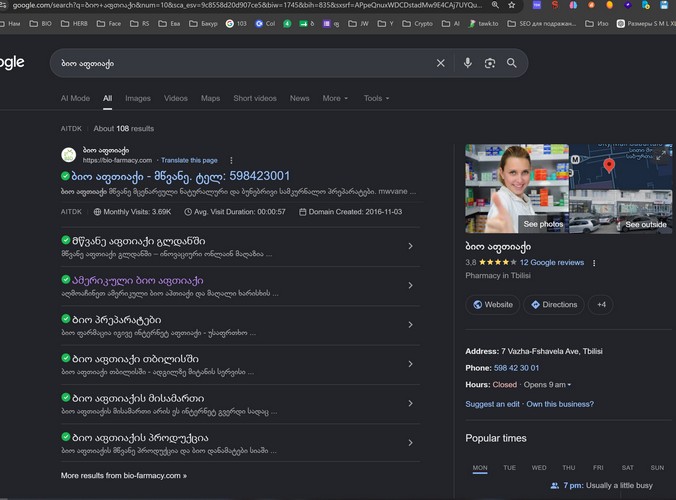Click the +4 more actions button
The image size is (676, 500).
point(601,305)
